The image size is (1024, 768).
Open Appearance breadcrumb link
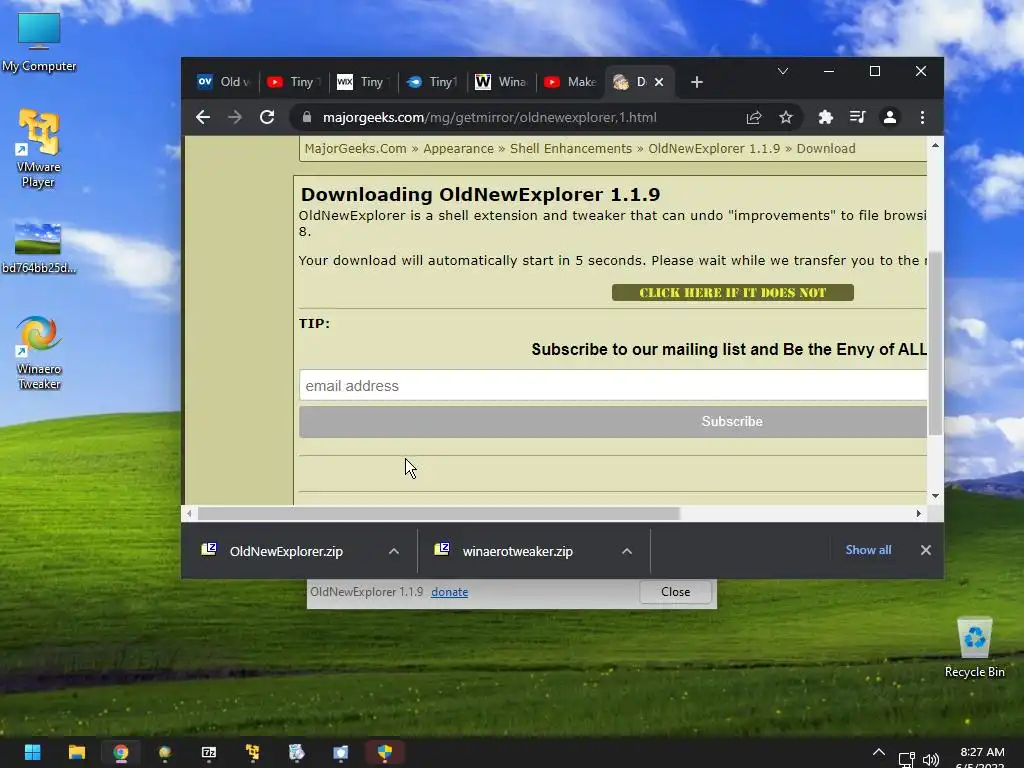458,148
